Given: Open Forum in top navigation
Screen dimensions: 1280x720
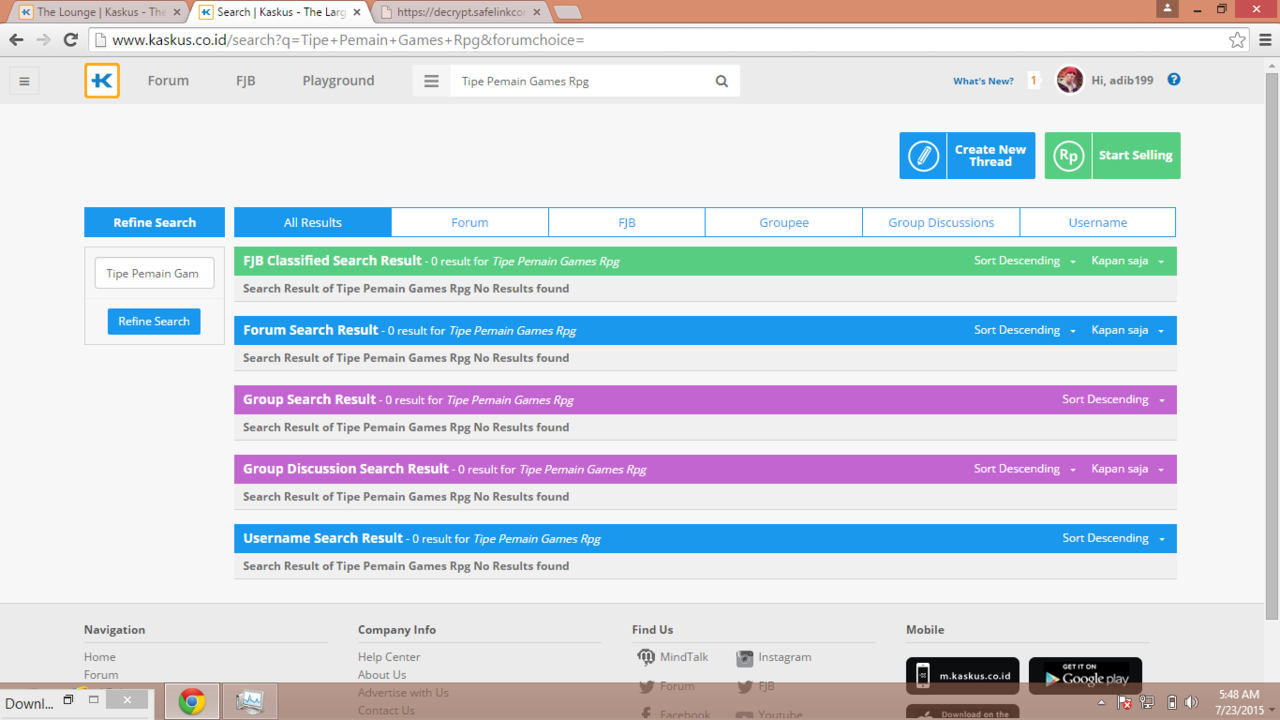Looking at the screenshot, I should 168,81.
